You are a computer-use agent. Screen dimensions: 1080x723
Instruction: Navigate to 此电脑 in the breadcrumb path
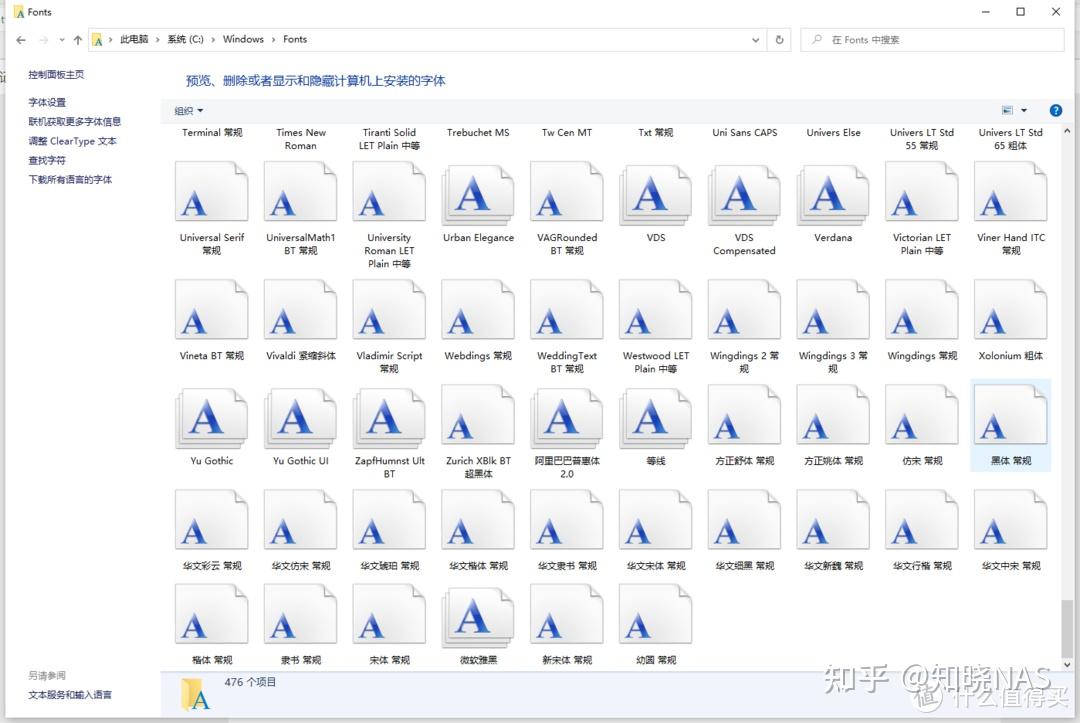(134, 39)
